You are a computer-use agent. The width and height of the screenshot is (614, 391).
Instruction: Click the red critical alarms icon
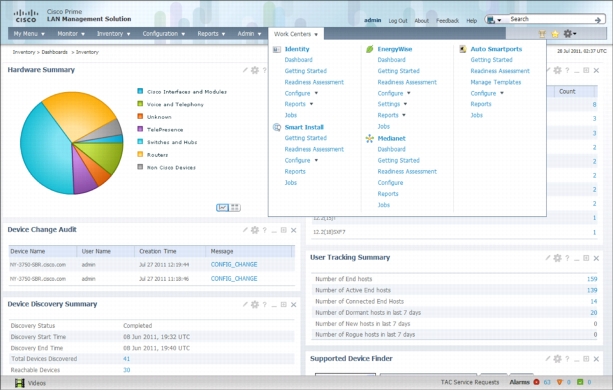pos(536,382)
